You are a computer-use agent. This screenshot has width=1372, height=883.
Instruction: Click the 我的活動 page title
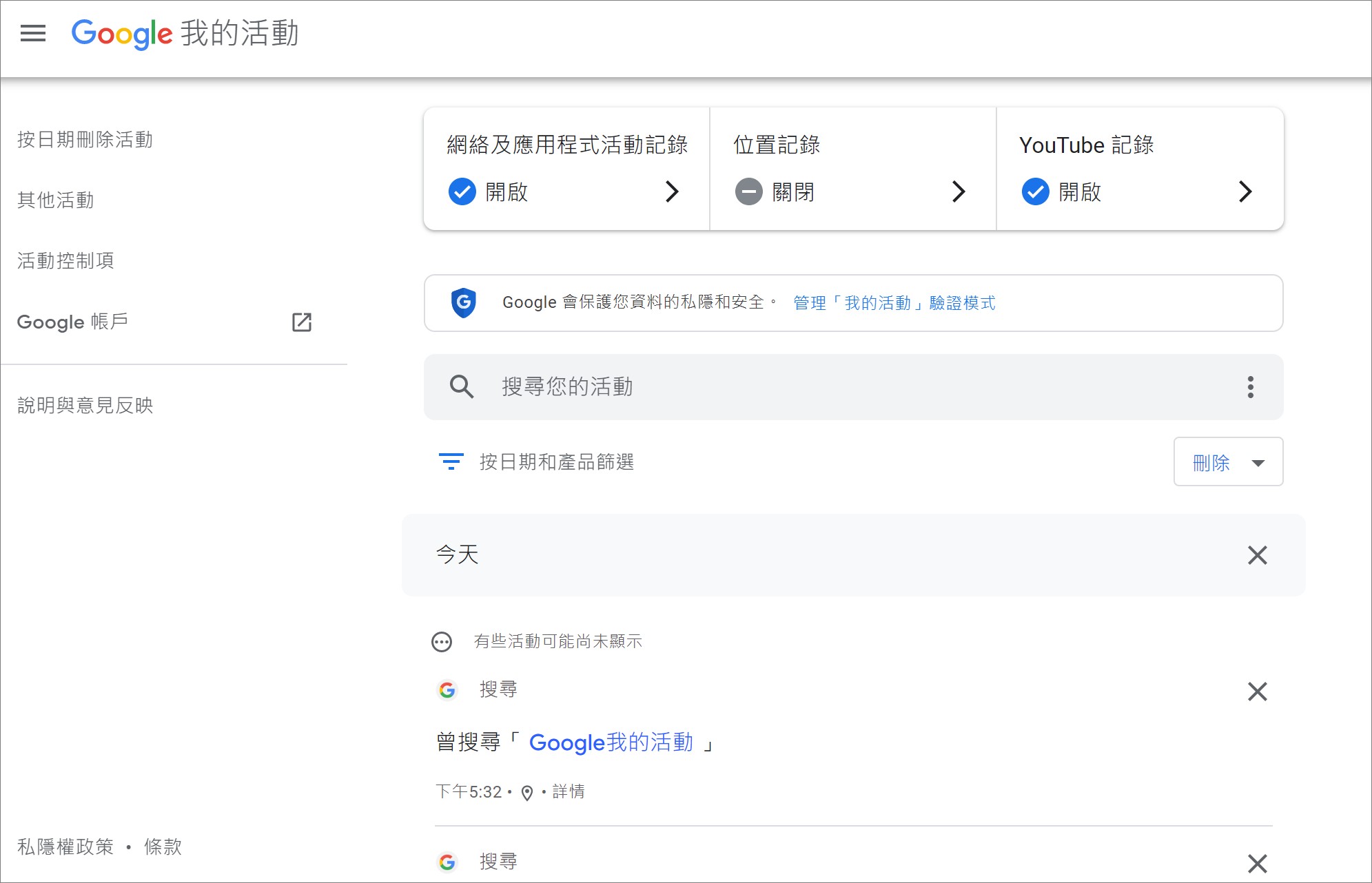pos(240,34)
